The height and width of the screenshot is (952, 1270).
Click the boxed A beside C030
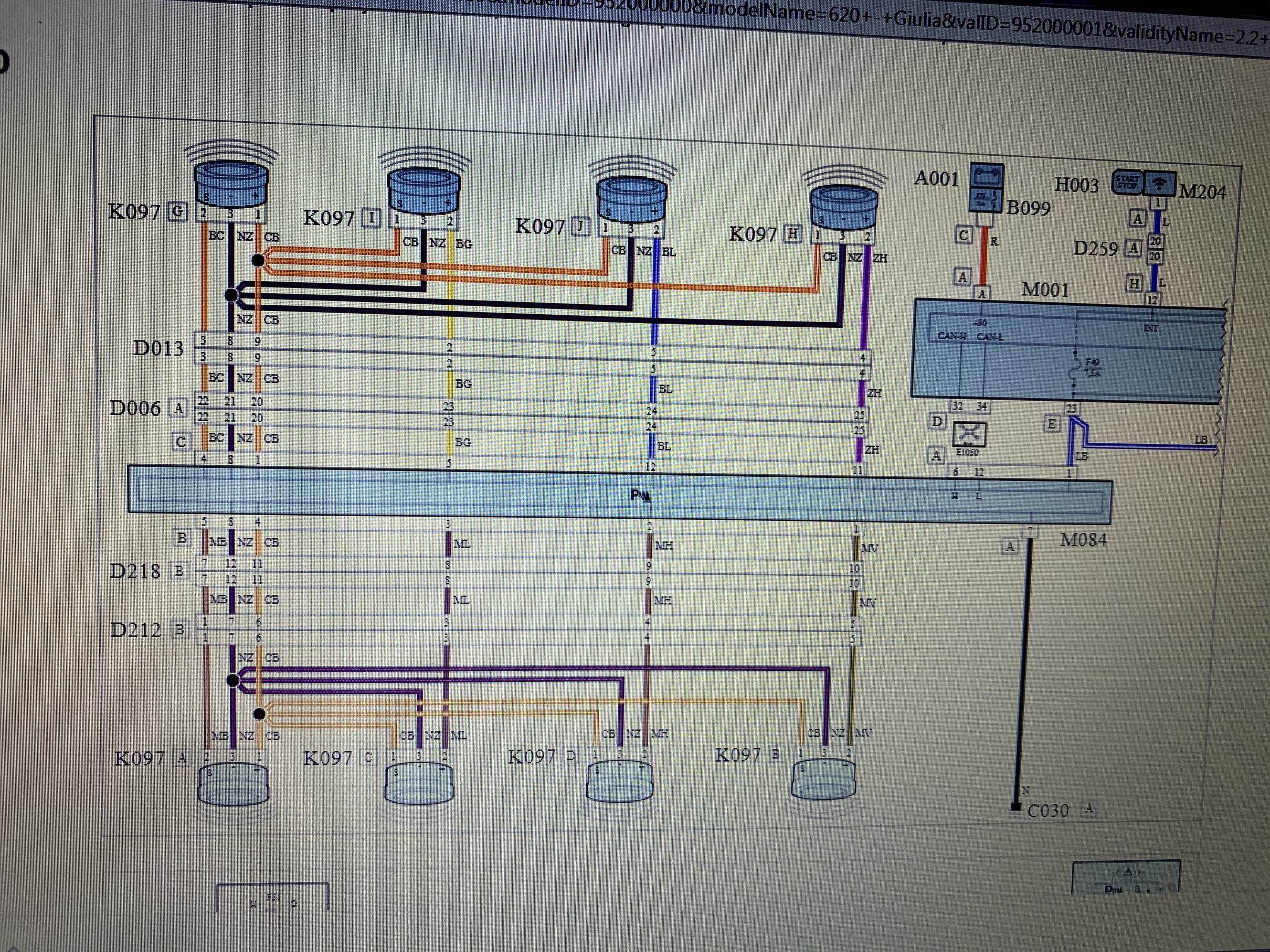[x=1088, y=809]
